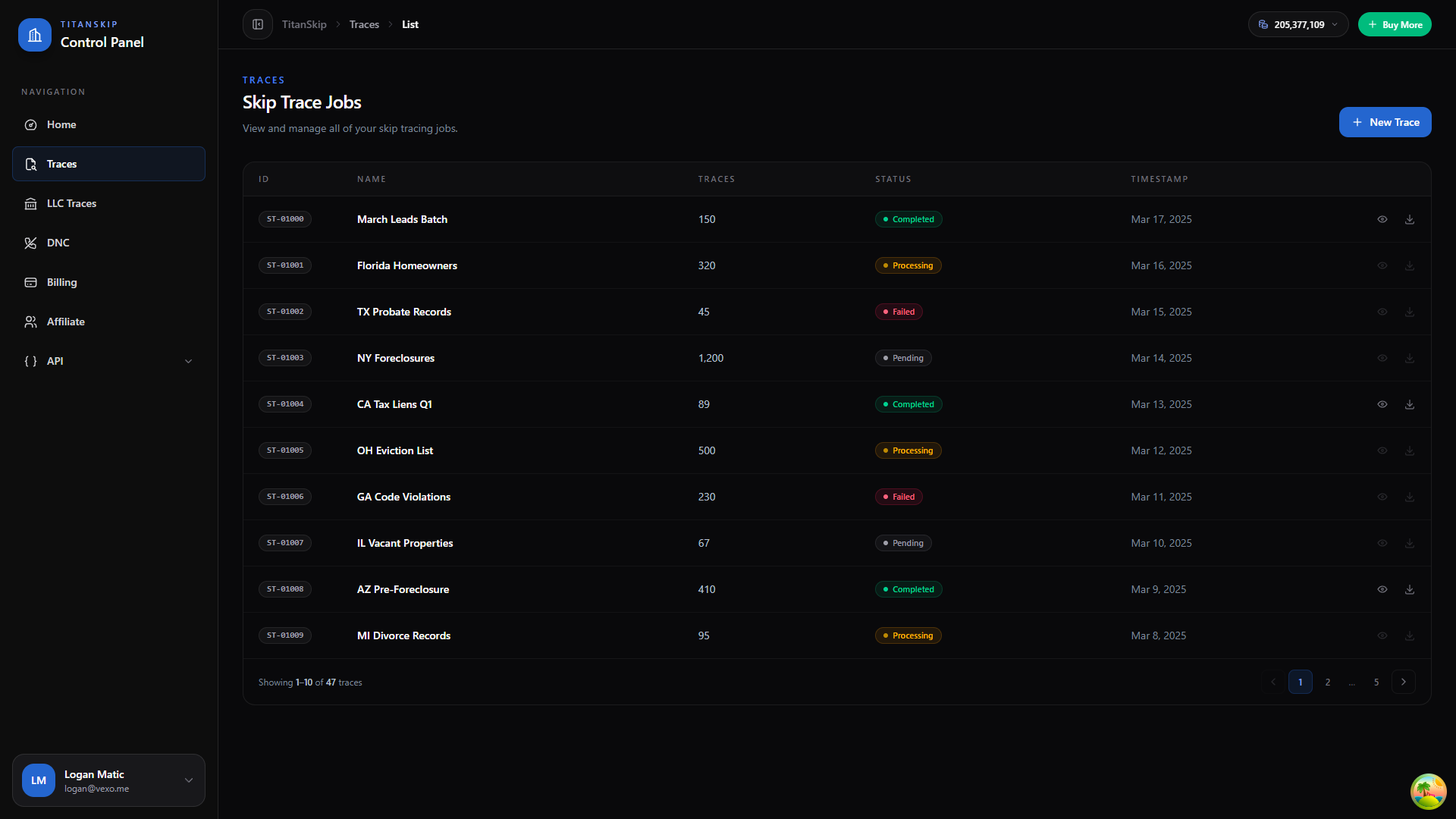1456x819 pixels.
Task: Open the credits balance 205,377,109 dropdown
Action: pos(1298,24)
